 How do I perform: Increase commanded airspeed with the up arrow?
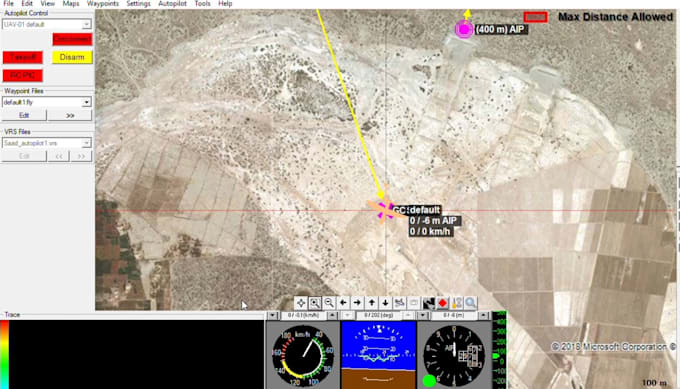coord(333,315)
